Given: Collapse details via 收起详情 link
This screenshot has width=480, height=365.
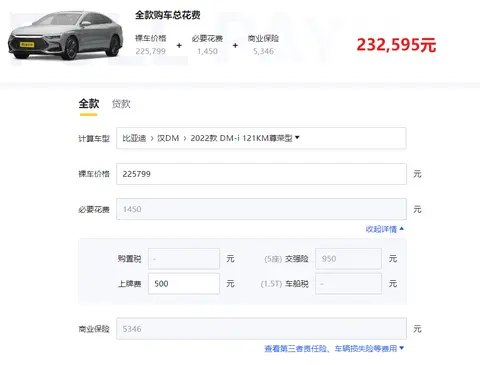Looking at the screenshot, I should point(381,229).
